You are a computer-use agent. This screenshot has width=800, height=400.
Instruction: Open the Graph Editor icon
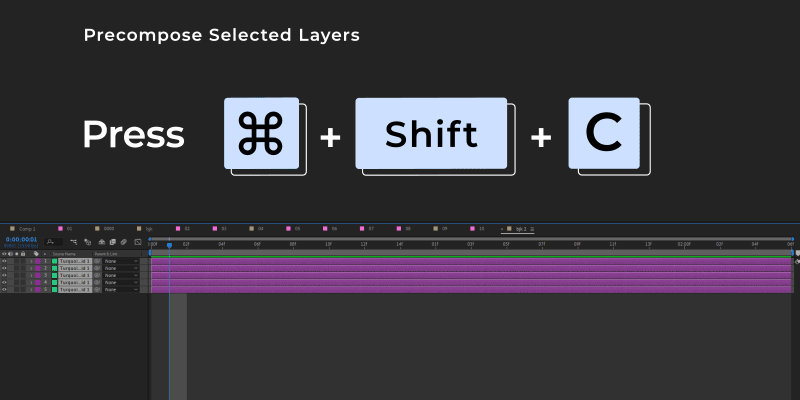point(138,242)
